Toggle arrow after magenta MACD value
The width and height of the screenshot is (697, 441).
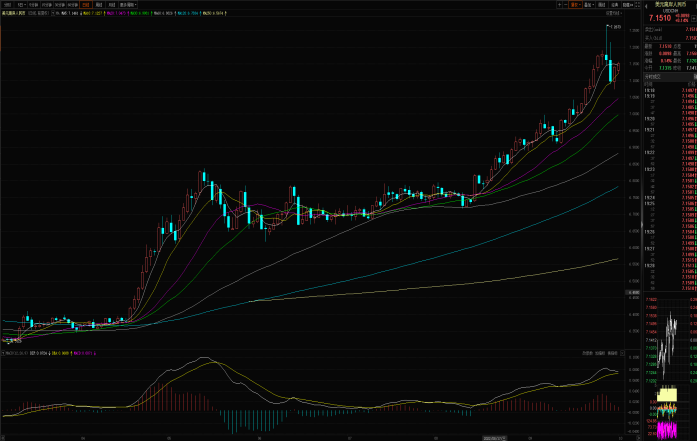95,353
